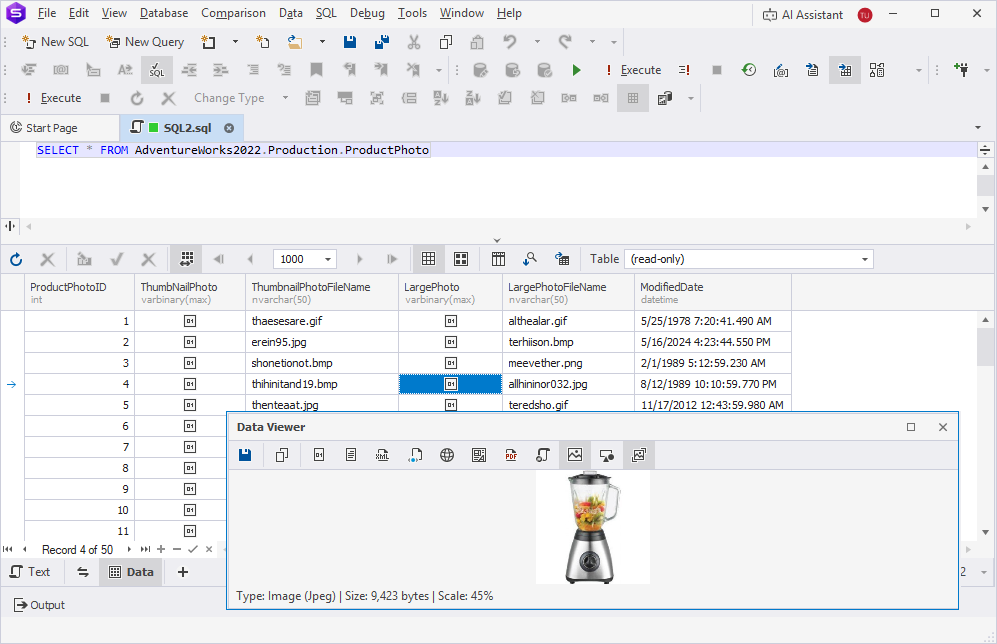
Task: Select the thaesesare.gif filename cell
Action: click(321, 321)
